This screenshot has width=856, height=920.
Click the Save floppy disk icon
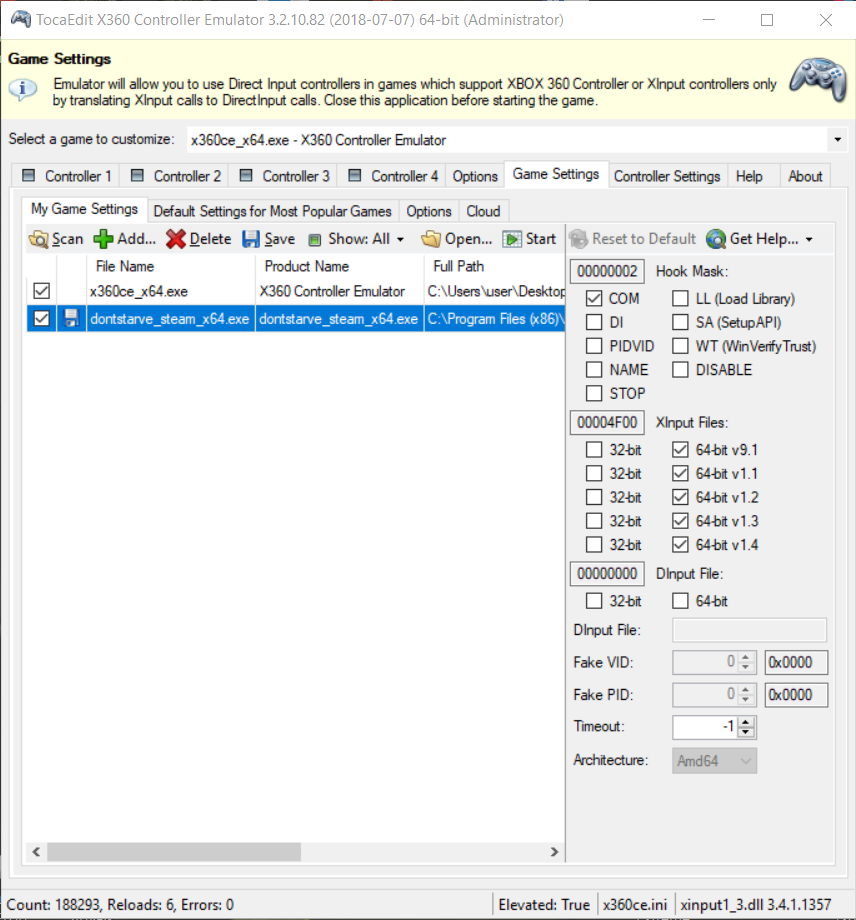(251, 239)
